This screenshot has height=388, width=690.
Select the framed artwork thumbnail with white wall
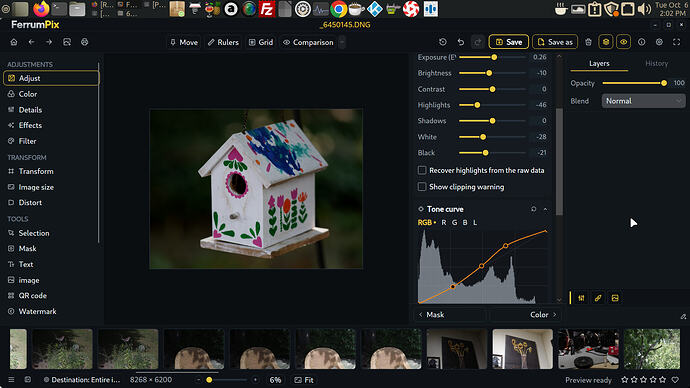[522, 349]
